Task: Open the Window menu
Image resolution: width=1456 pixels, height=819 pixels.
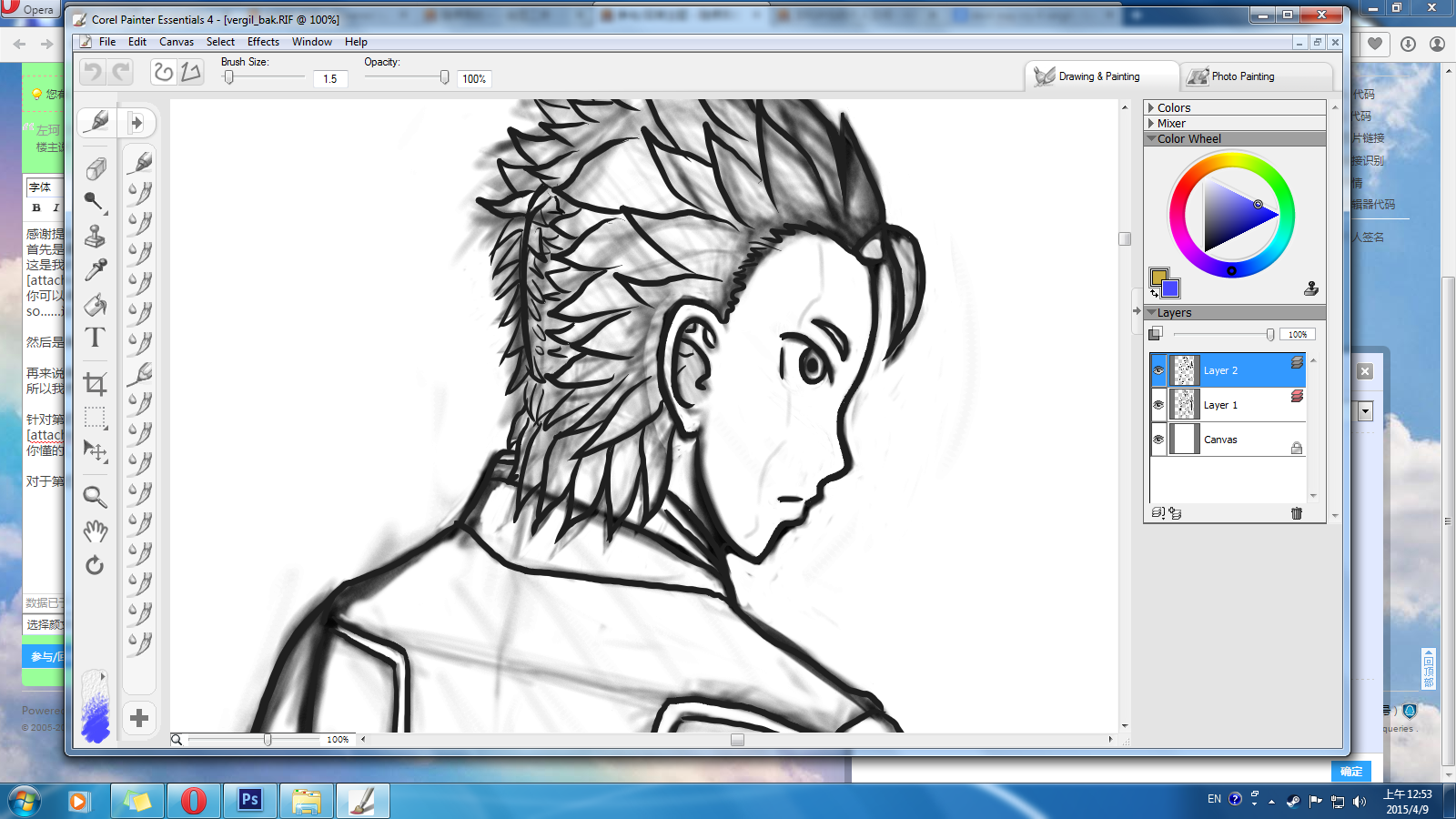Action: pos(311,42)
